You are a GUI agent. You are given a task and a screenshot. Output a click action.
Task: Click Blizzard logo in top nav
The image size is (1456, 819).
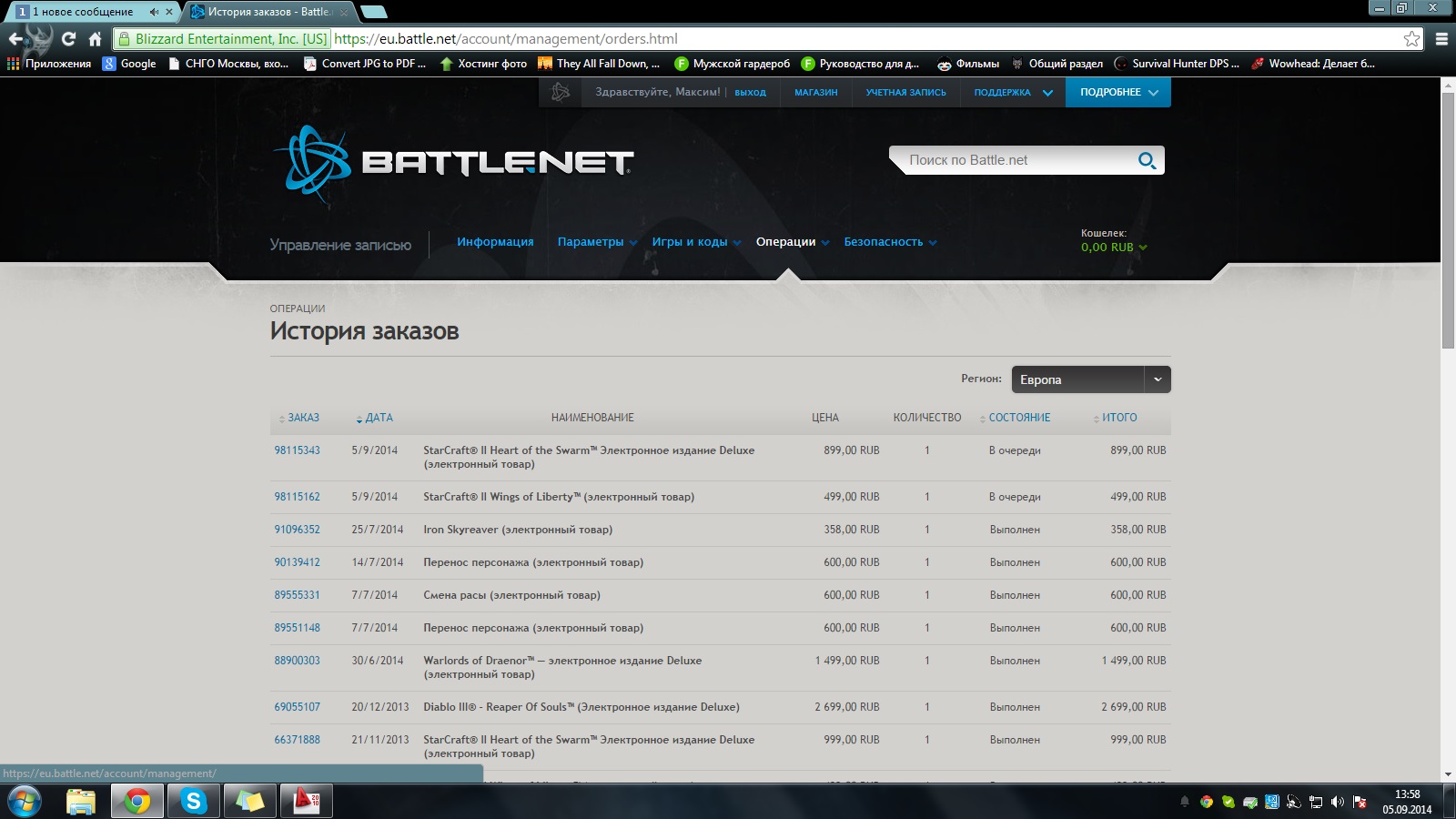point(561,92)
